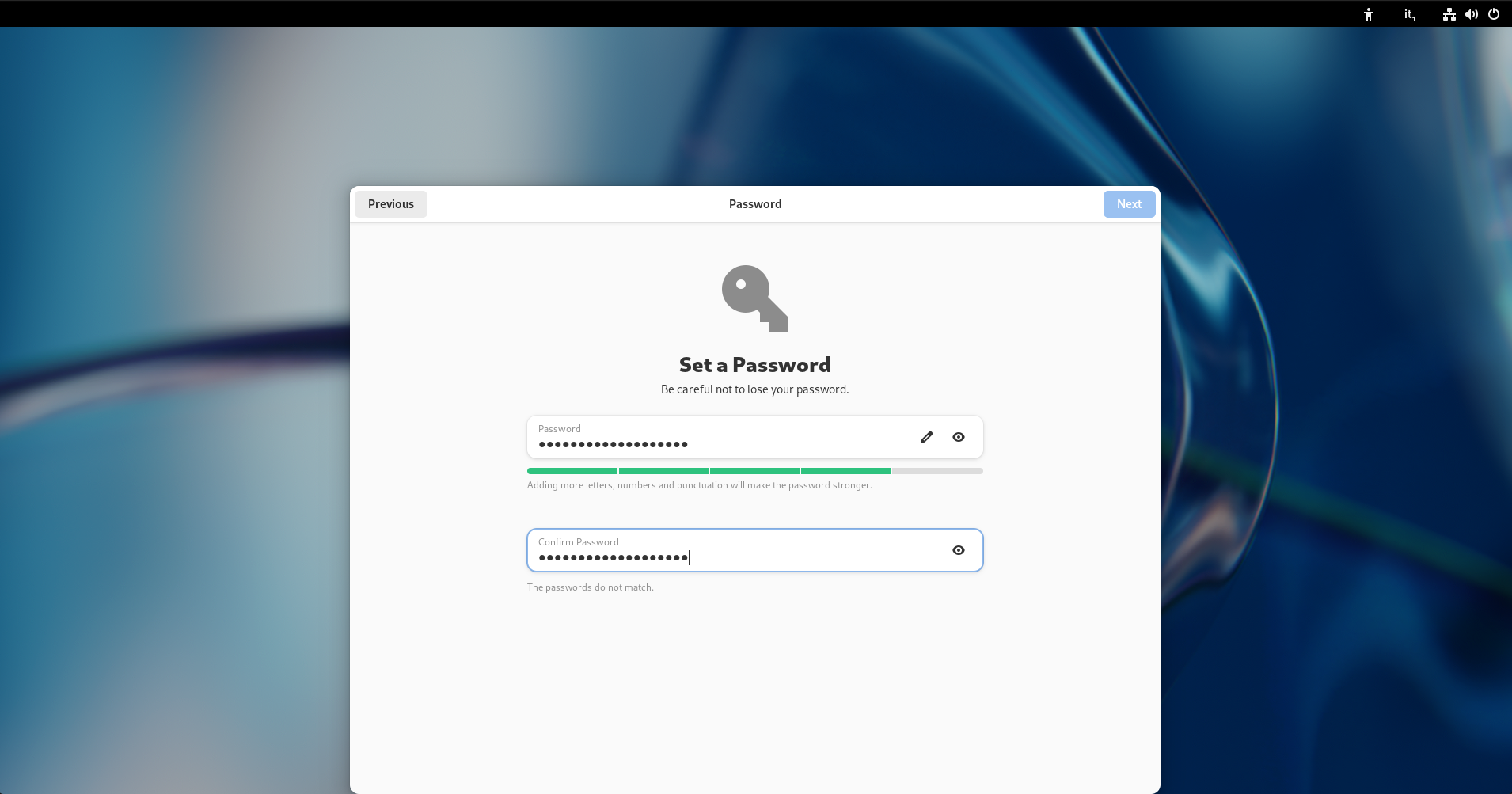Click 'The passwords do not match' message
The width and height of the screenshot is (1512, 794).
click(x=591, y=587)
